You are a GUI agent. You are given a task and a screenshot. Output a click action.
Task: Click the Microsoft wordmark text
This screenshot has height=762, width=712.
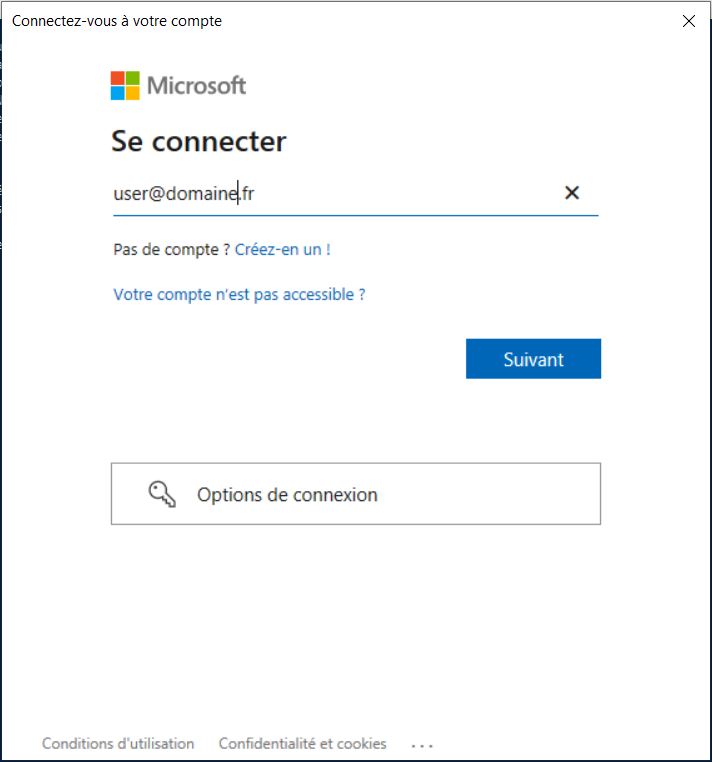click(x=196, y=86)
